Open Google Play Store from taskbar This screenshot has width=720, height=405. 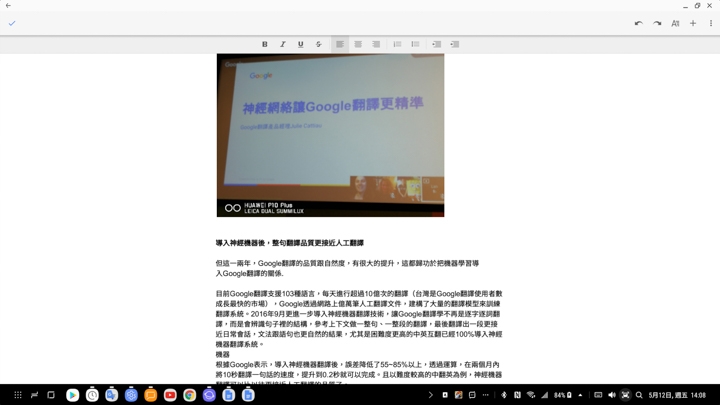tap(72, 395)
